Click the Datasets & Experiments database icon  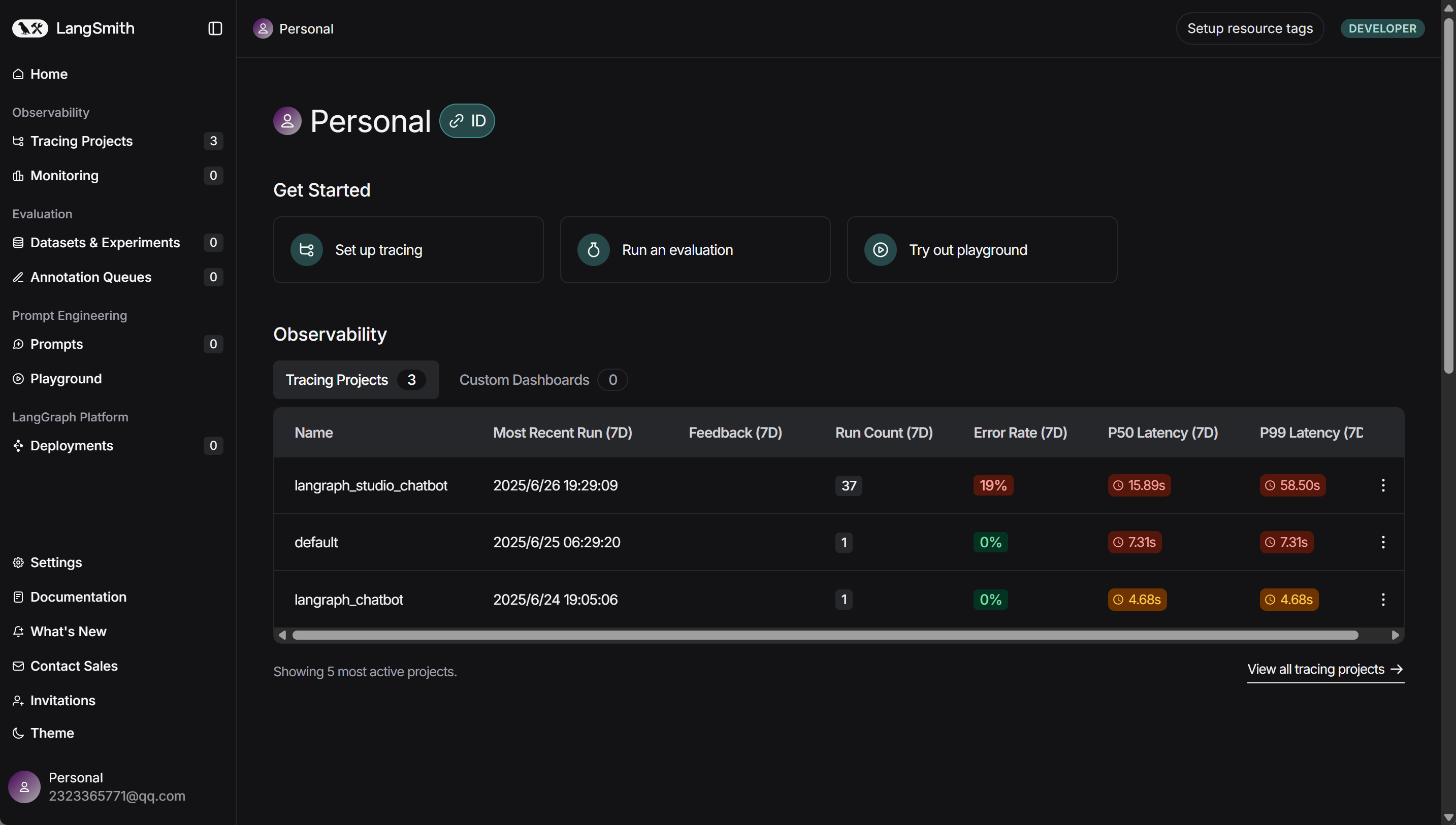tap(18, 243)
